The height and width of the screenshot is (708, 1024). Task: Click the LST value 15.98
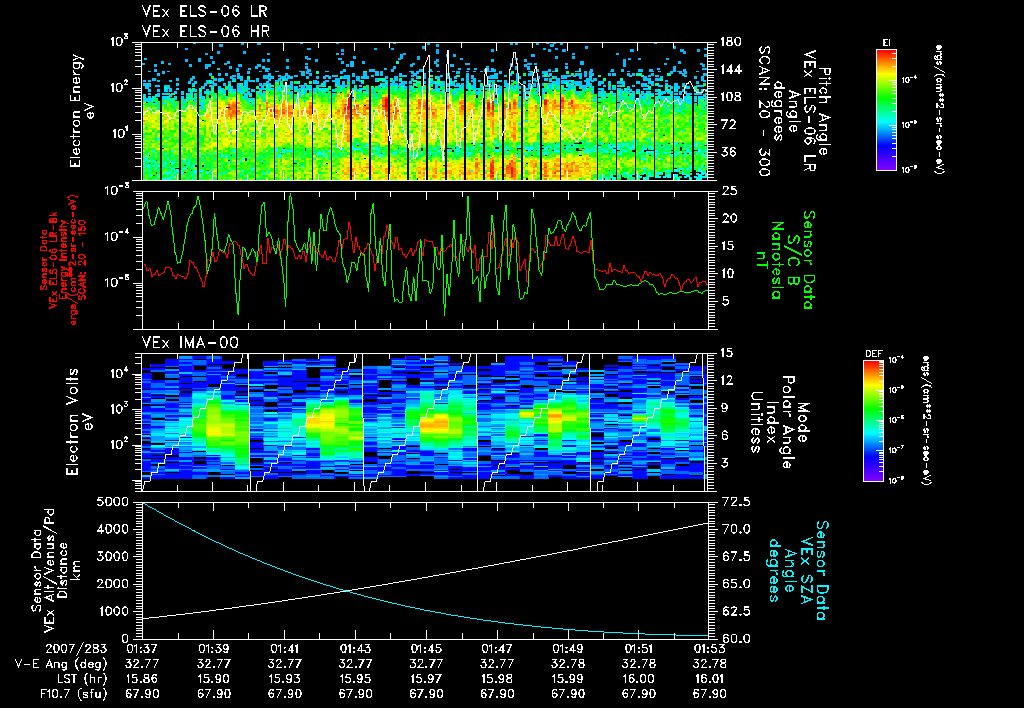point(497,679)
